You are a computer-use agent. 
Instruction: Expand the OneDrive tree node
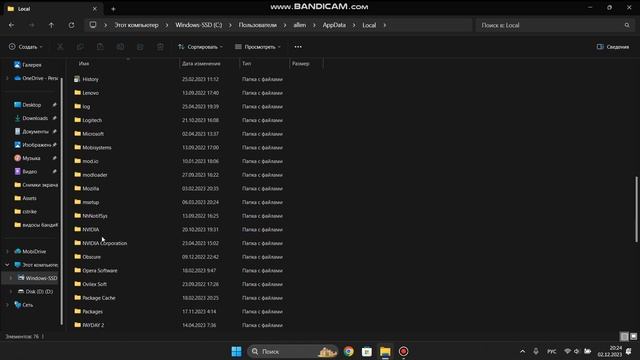(x=7, y=78)
